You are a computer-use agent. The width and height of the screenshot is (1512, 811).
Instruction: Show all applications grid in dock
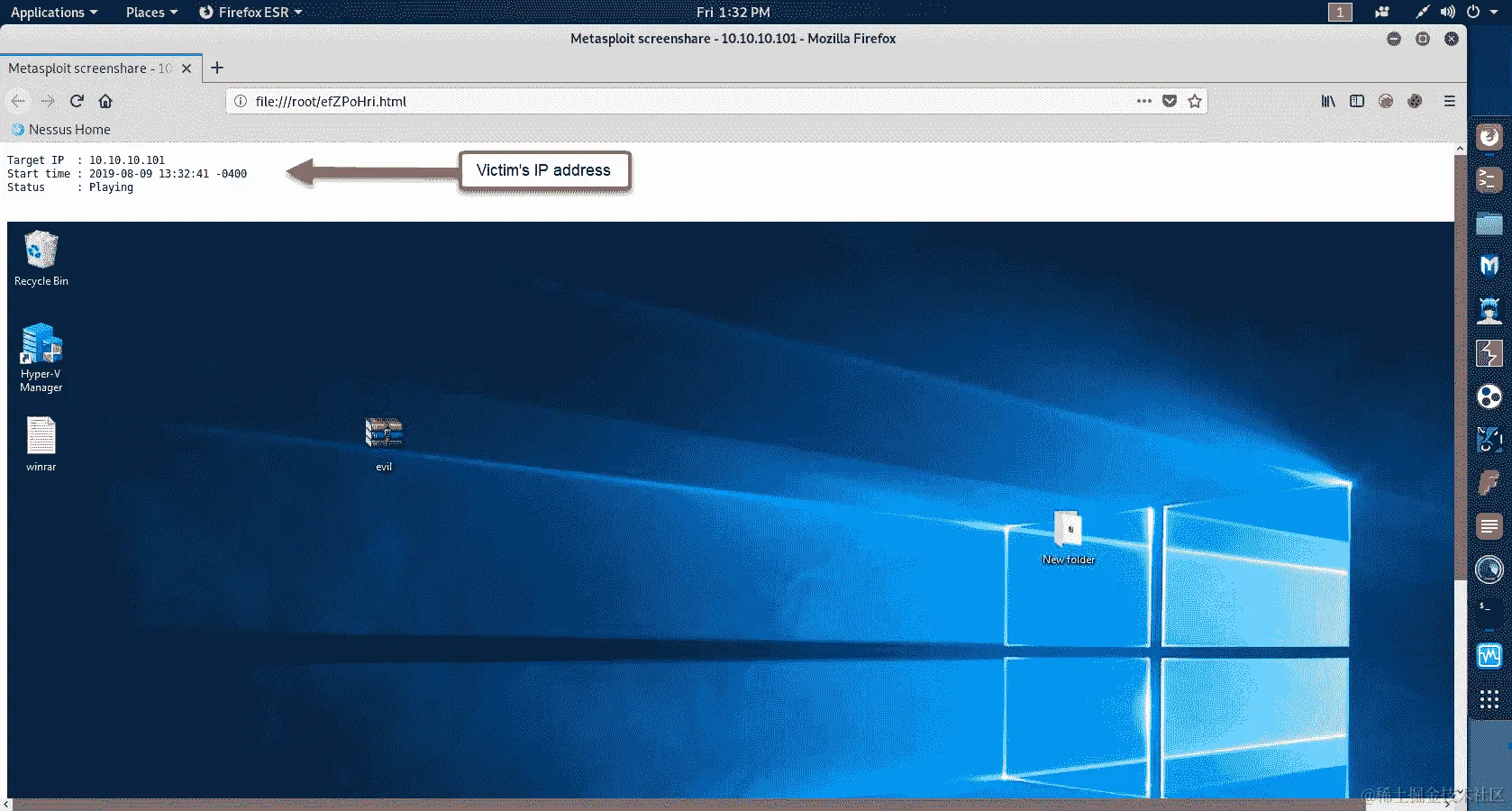pyautogui.click(x=1489, y=699)
